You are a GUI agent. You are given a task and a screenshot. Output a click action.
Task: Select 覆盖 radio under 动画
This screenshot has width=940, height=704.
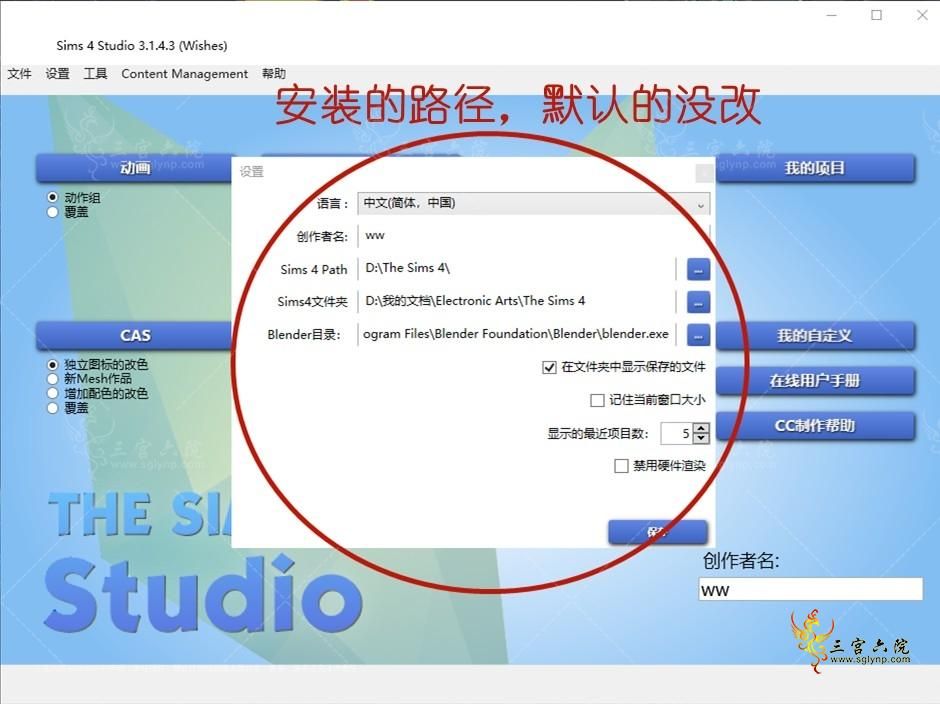coord(53,212)
